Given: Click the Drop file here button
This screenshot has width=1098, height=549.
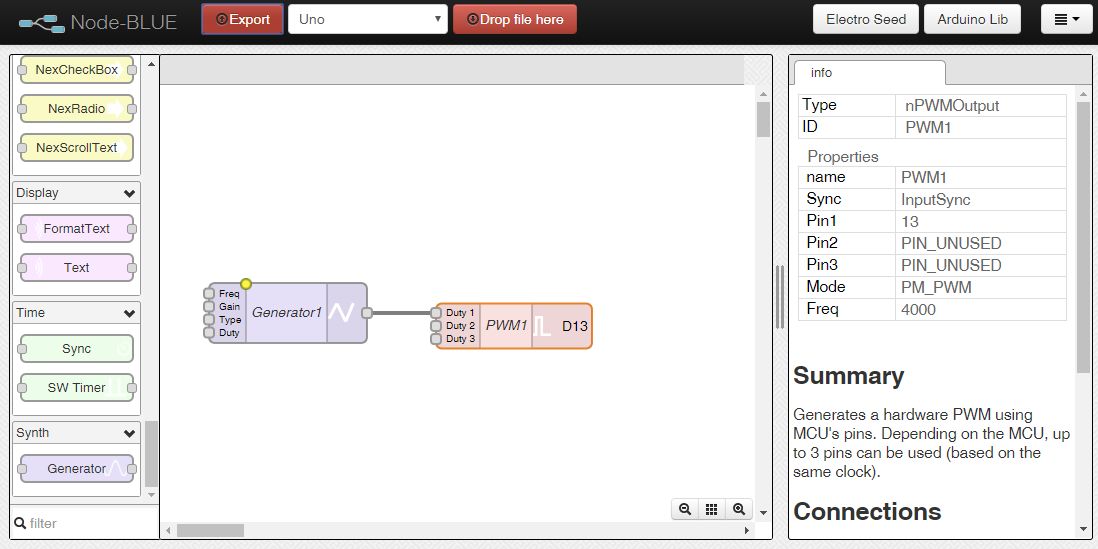Looking at the screenshot, I should tap(515, 20).
